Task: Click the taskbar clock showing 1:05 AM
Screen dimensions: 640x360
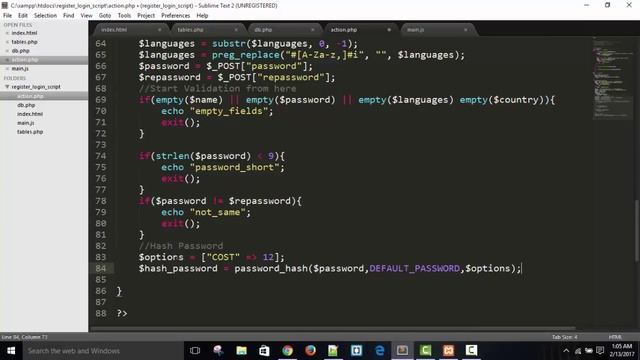Action: (x=622, y=351)
